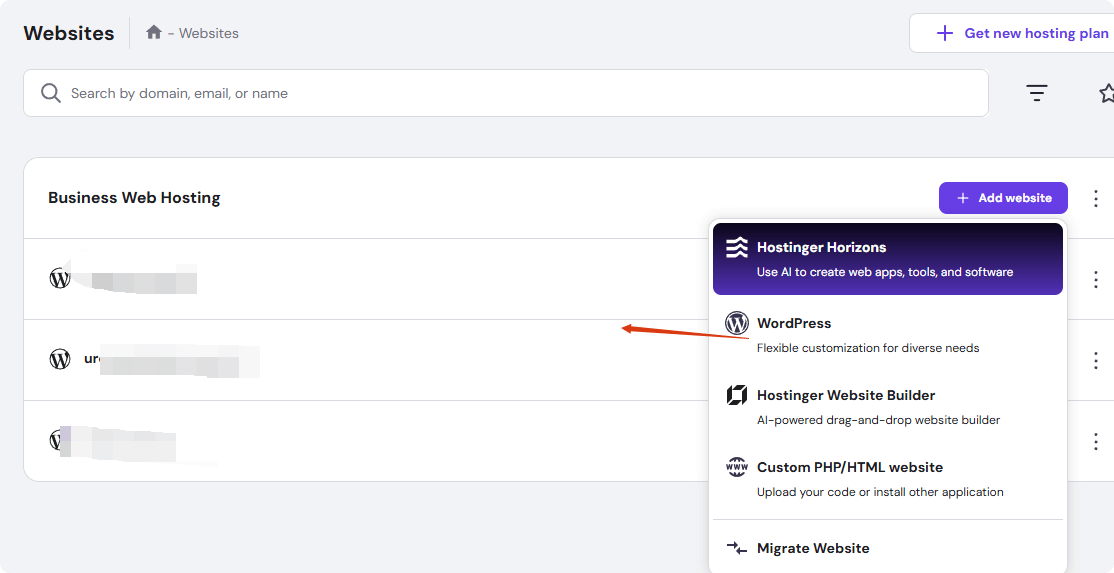Viewport: 1114px width, 573px height.
Task: Click the Migrate Website arrows icon
Action: pos(737,548)
